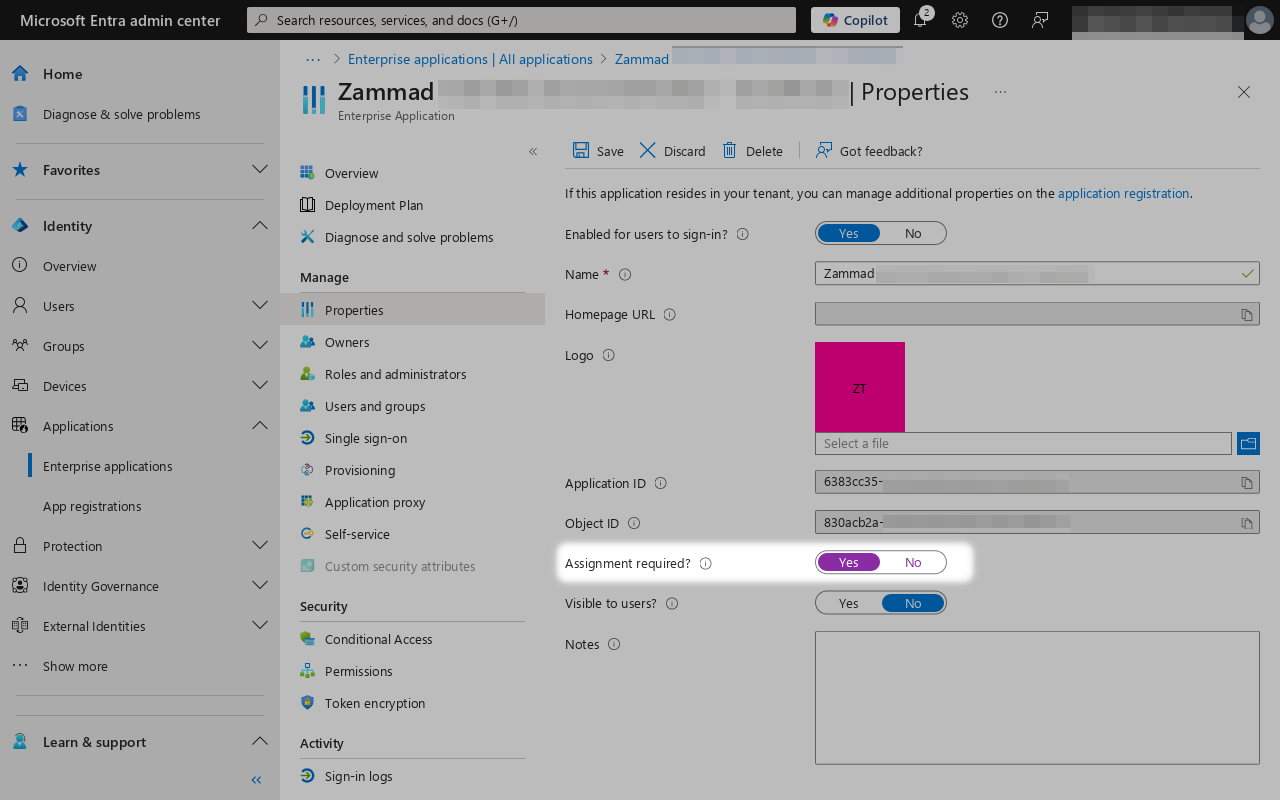Collapse the Applications chevron

260,426
